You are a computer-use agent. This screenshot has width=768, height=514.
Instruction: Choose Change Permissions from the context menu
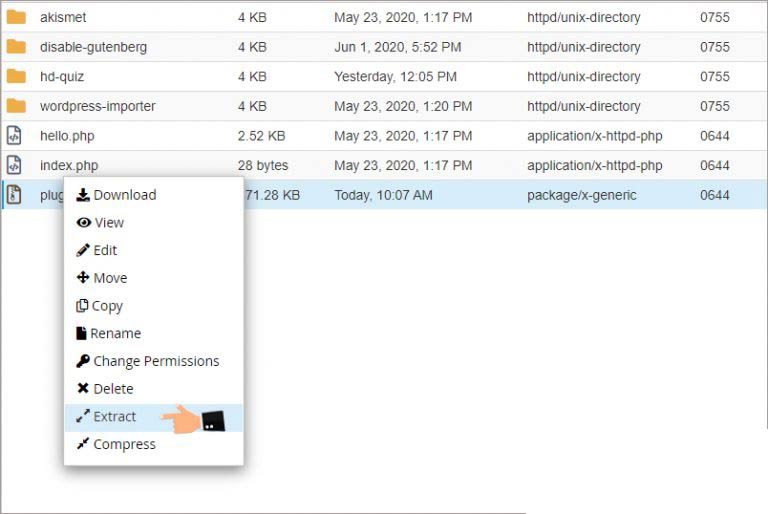[153, 361]
